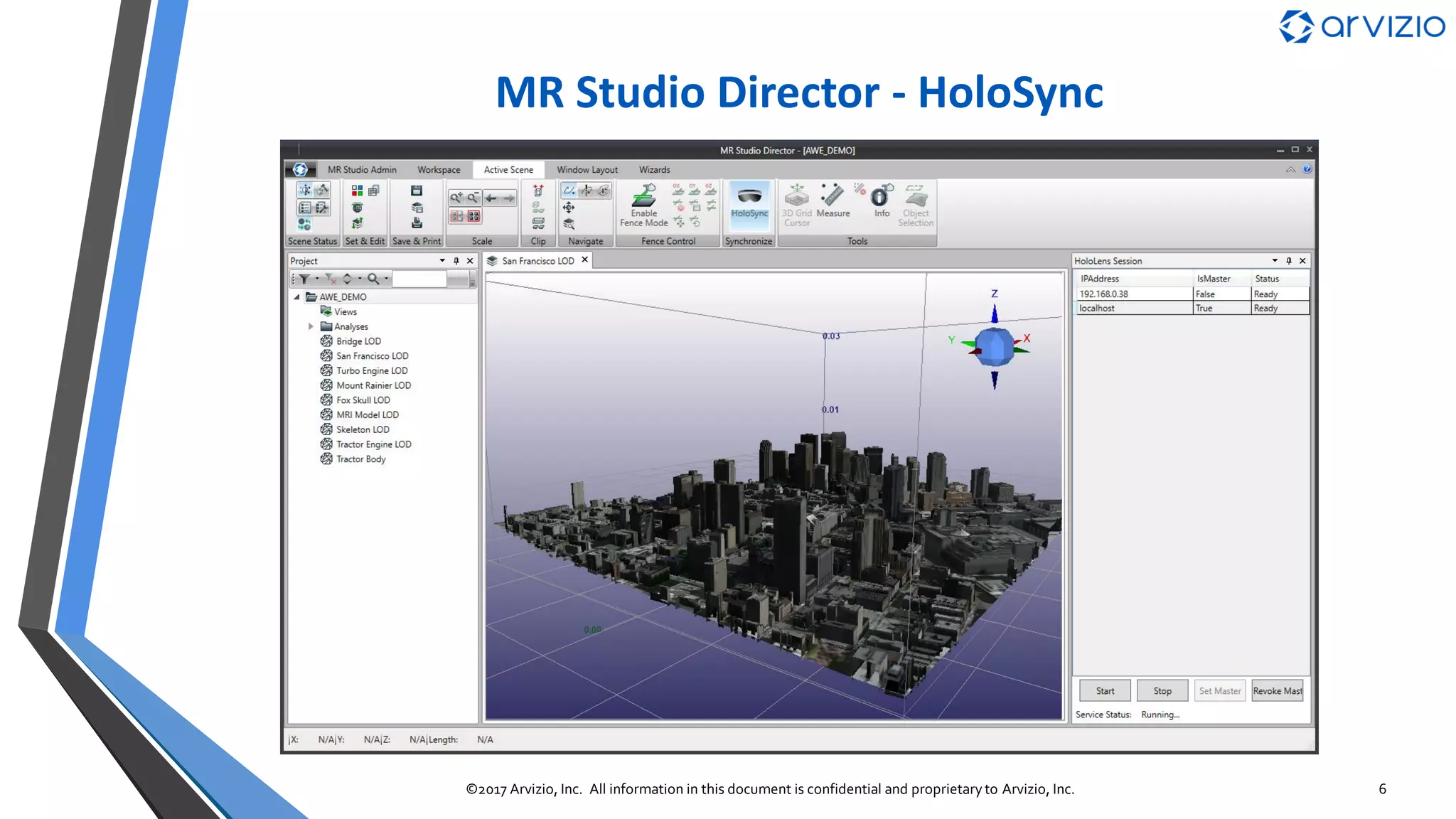The width and height of the screenshot is (1456, 819).
Task: Click the 3D Grid Cursor tool
Action: [796, 205]
